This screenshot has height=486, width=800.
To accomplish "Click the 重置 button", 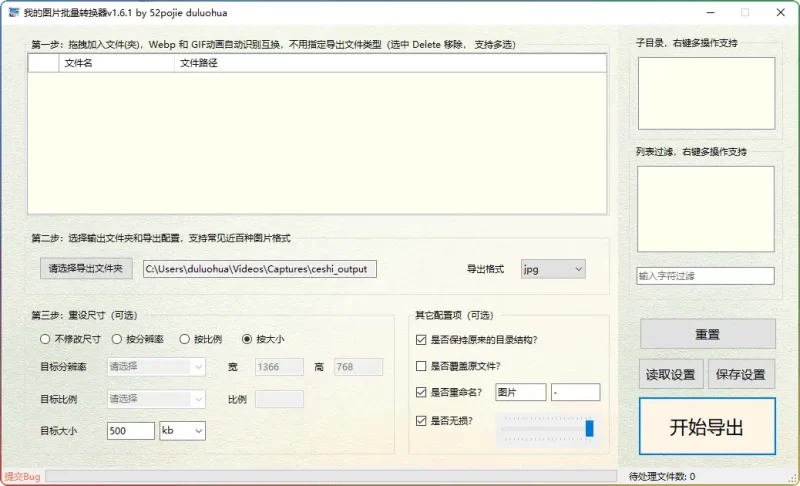I will (707, 334).
